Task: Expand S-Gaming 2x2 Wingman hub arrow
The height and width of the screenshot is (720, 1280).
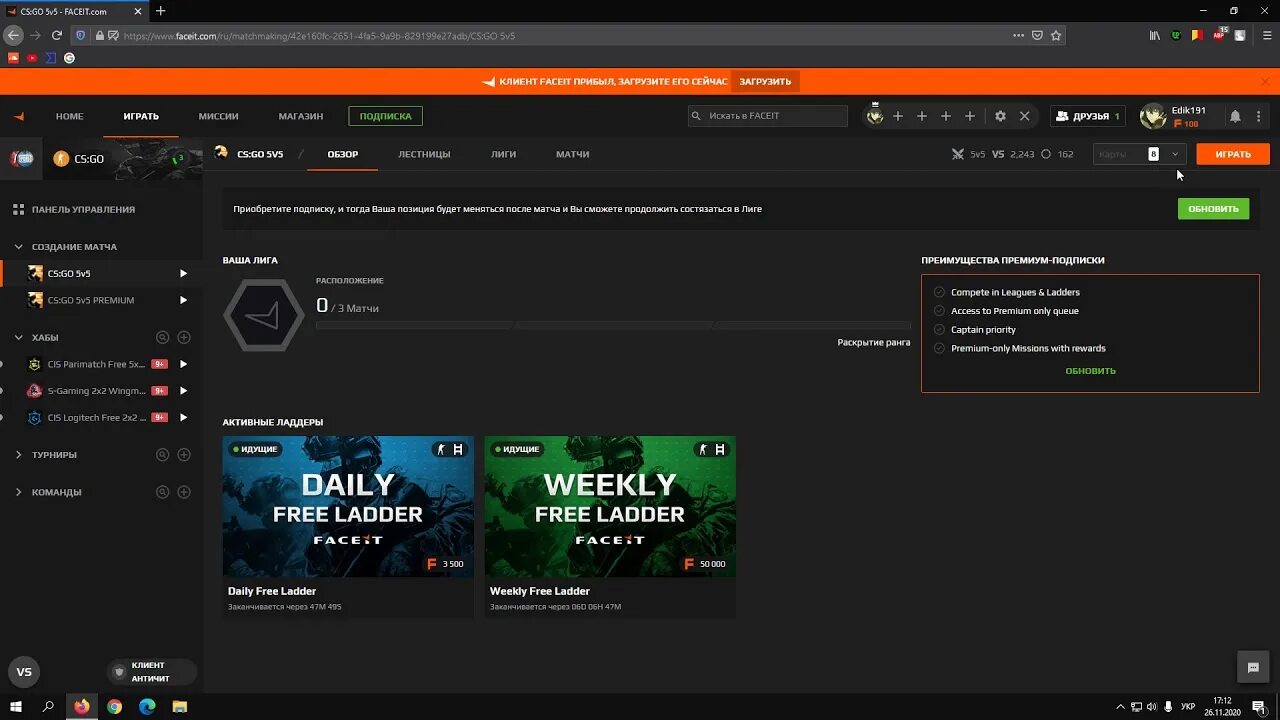Action: [x=183, y=391]
